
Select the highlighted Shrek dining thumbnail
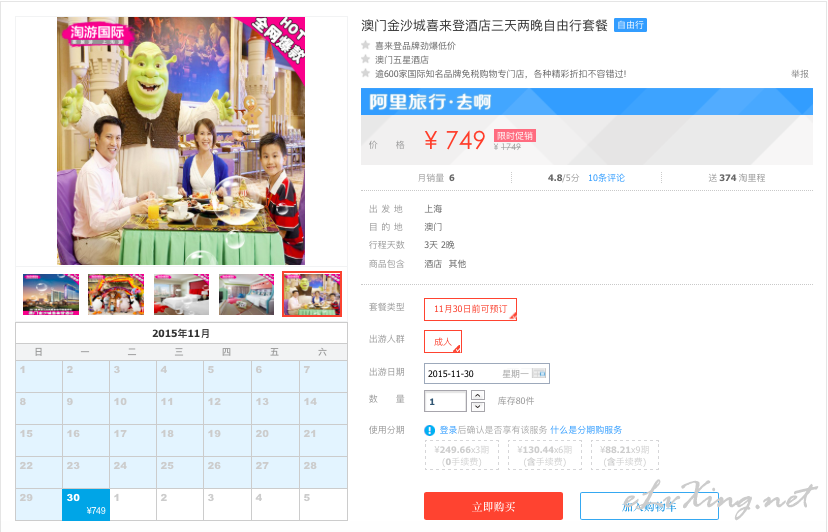tap(312, 294)
